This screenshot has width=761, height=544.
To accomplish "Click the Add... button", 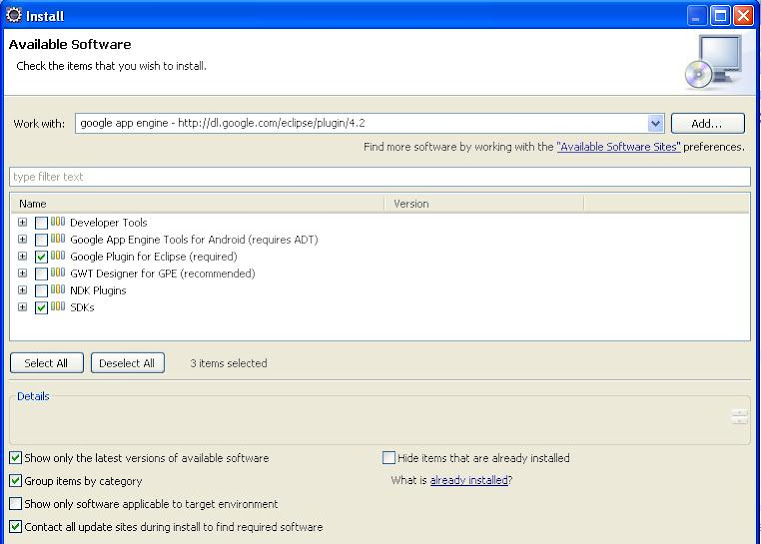I will pos(708,123).
